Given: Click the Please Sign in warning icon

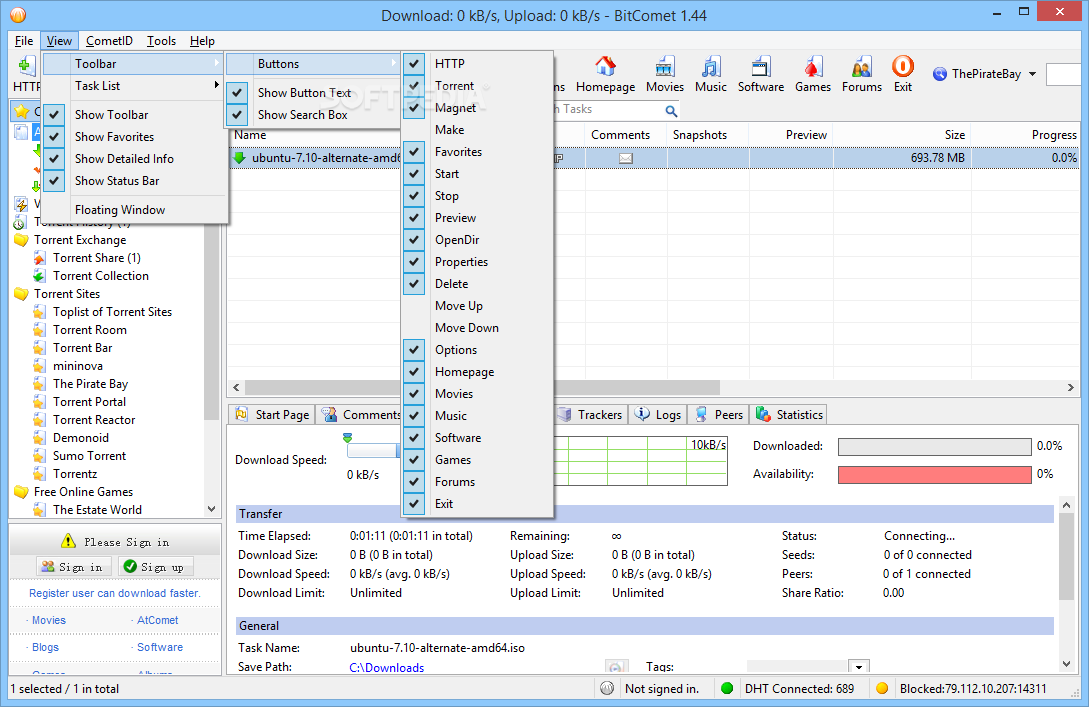Looking at the screenshot, I should pyautogui.click(x=68, y=541).
